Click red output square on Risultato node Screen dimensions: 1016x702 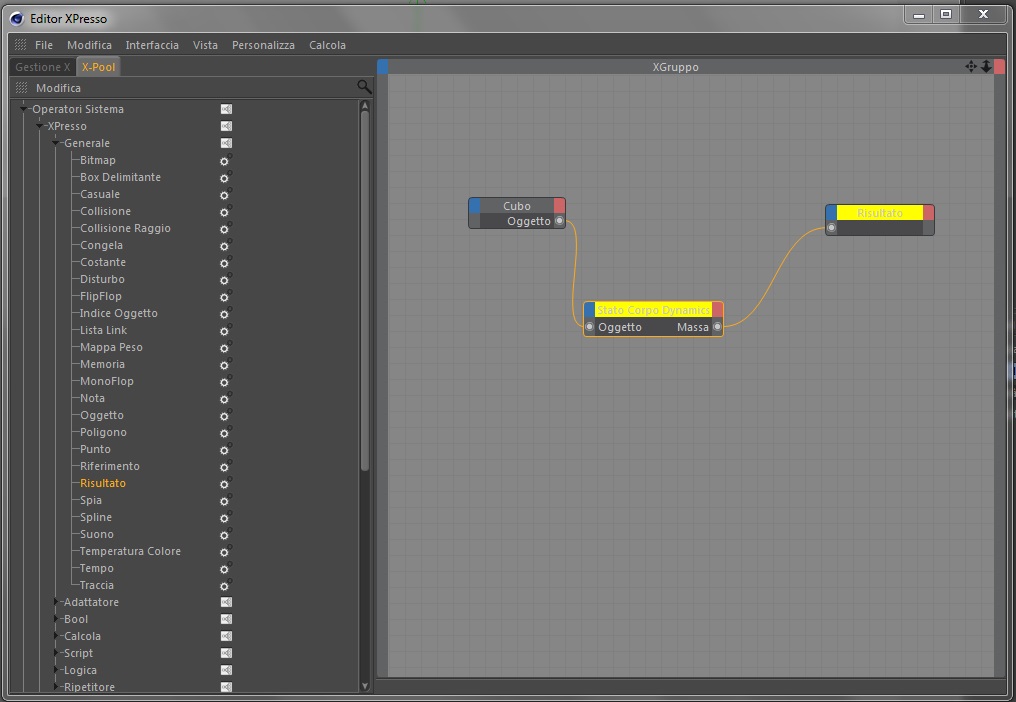tap(929, 213)
